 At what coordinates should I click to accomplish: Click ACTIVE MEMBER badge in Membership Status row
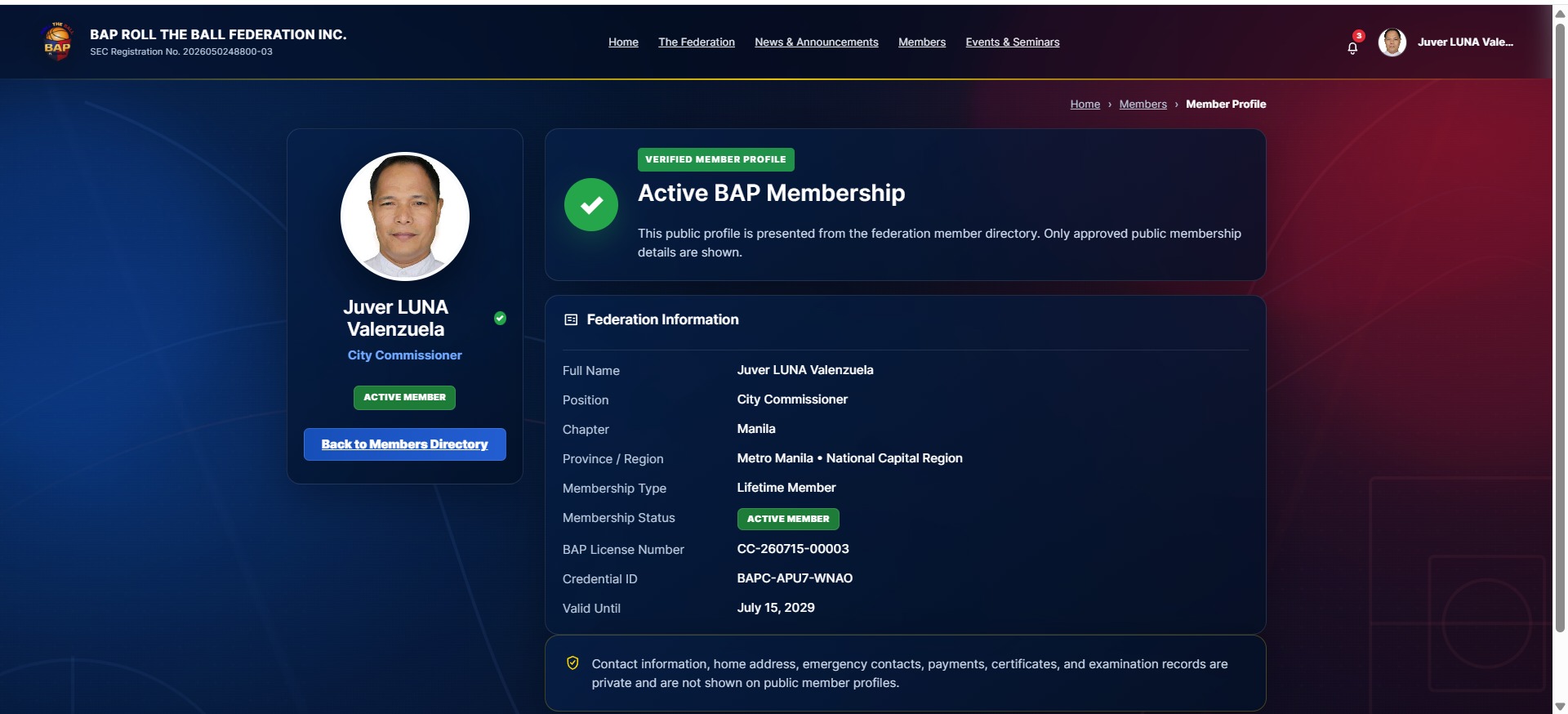tap(788, 519)
